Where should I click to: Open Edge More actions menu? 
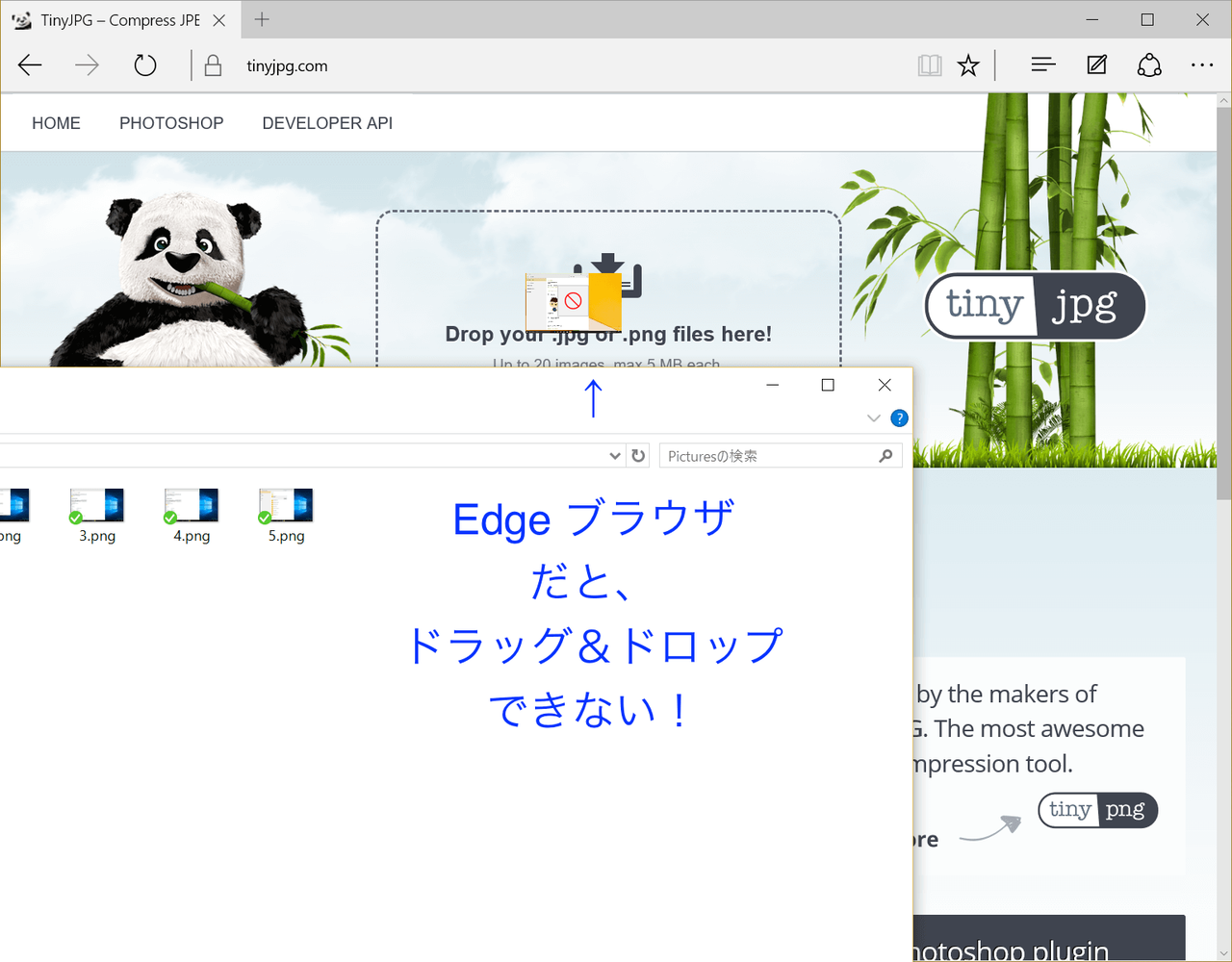point(1202,65)
